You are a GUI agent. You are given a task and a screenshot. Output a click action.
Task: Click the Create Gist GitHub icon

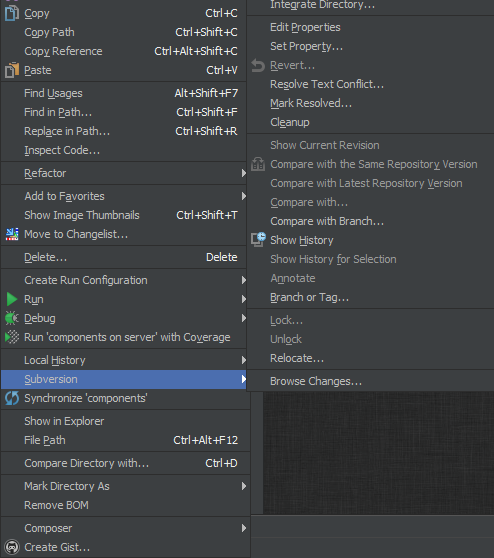(x=12, y=547)
